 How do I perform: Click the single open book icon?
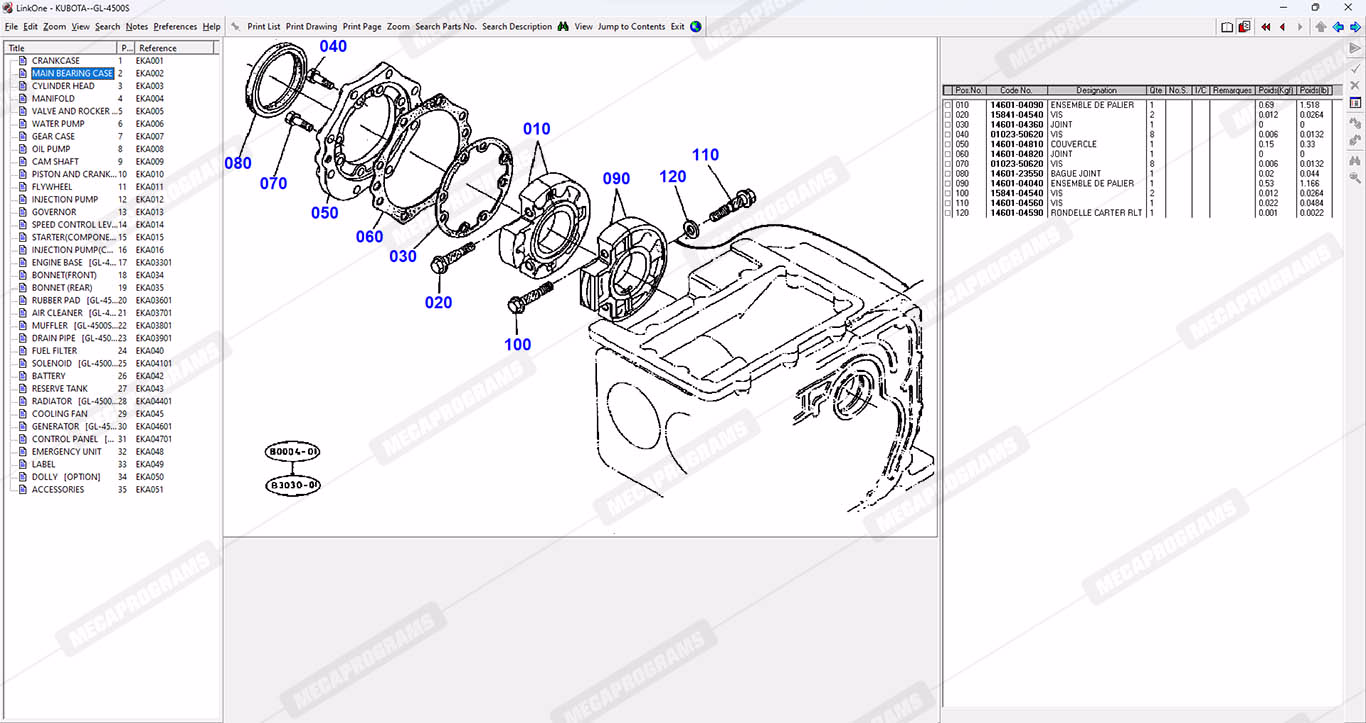[1227, 27]
